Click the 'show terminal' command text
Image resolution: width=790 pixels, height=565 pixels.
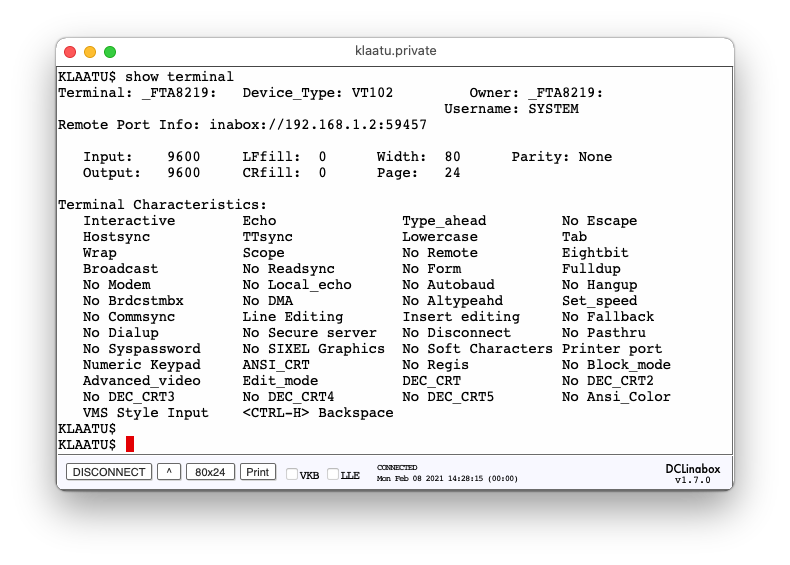pyautogui.click(x=179, y=77)
